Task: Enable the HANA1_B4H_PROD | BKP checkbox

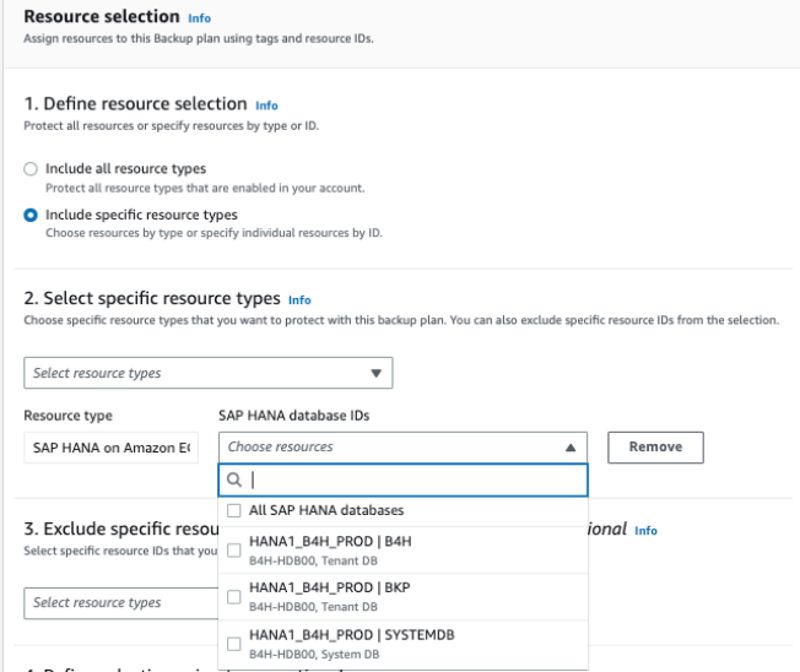Action: tap(234, 597)
